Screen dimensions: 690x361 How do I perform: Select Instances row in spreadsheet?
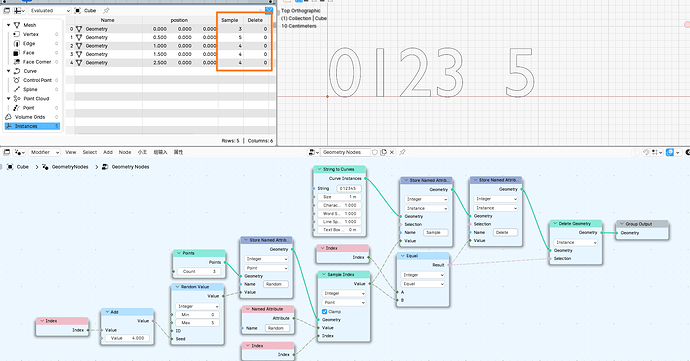click(32, 126)
